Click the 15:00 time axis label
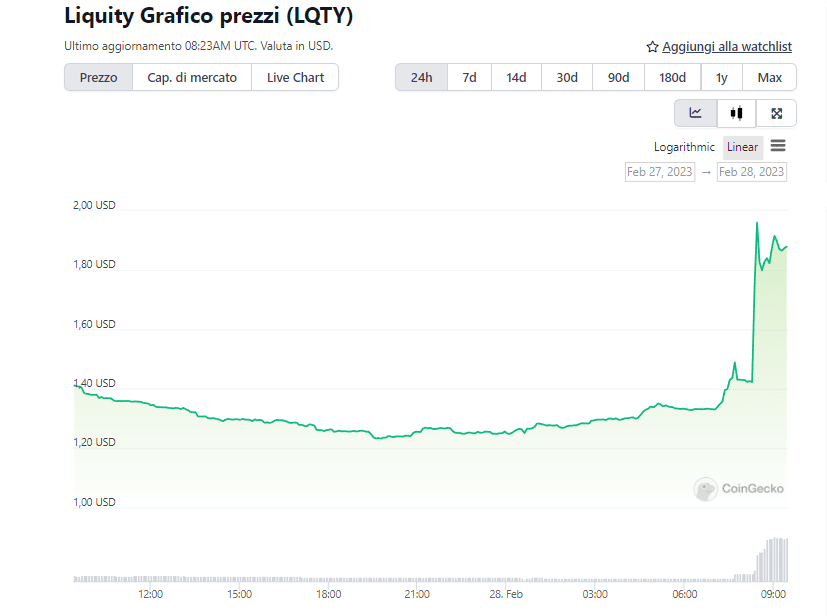The height and width of the screenshot is (616, 827). [239, 594]
